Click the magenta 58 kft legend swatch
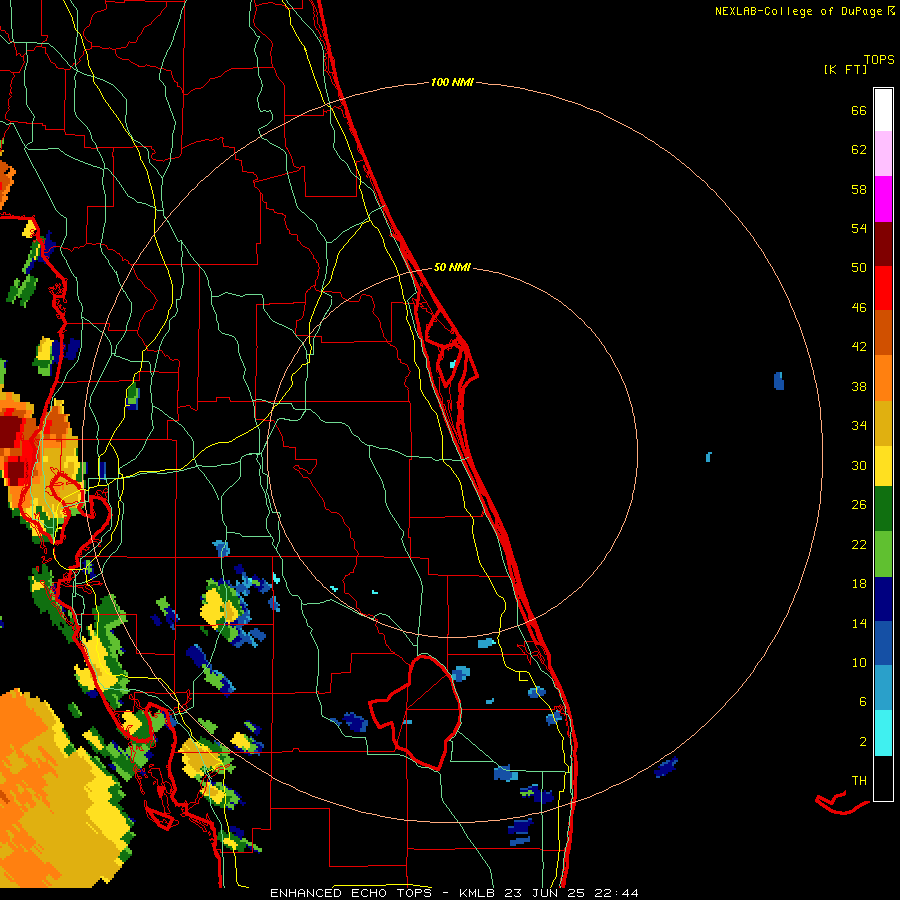Screen dimensions: 900x900 coord(883,199)
